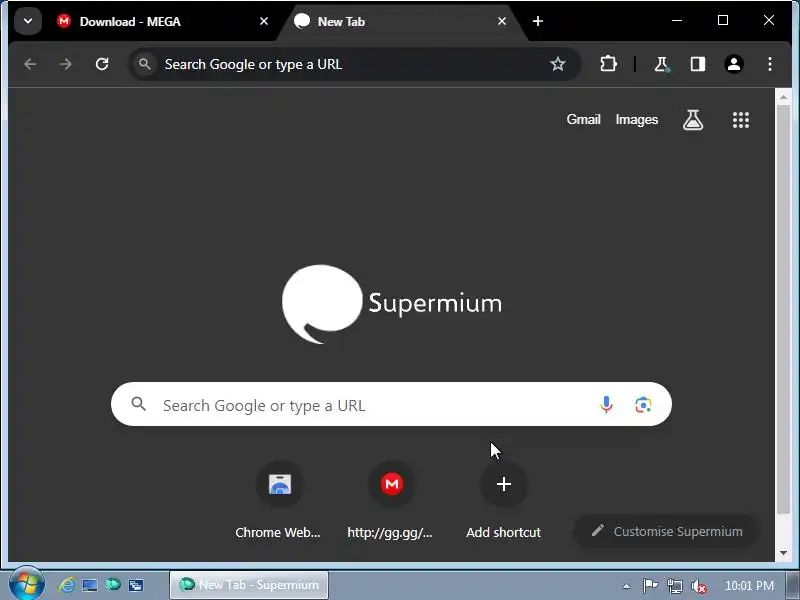
Task: Show hidden tray icons arrow
Action: [626, 586]
